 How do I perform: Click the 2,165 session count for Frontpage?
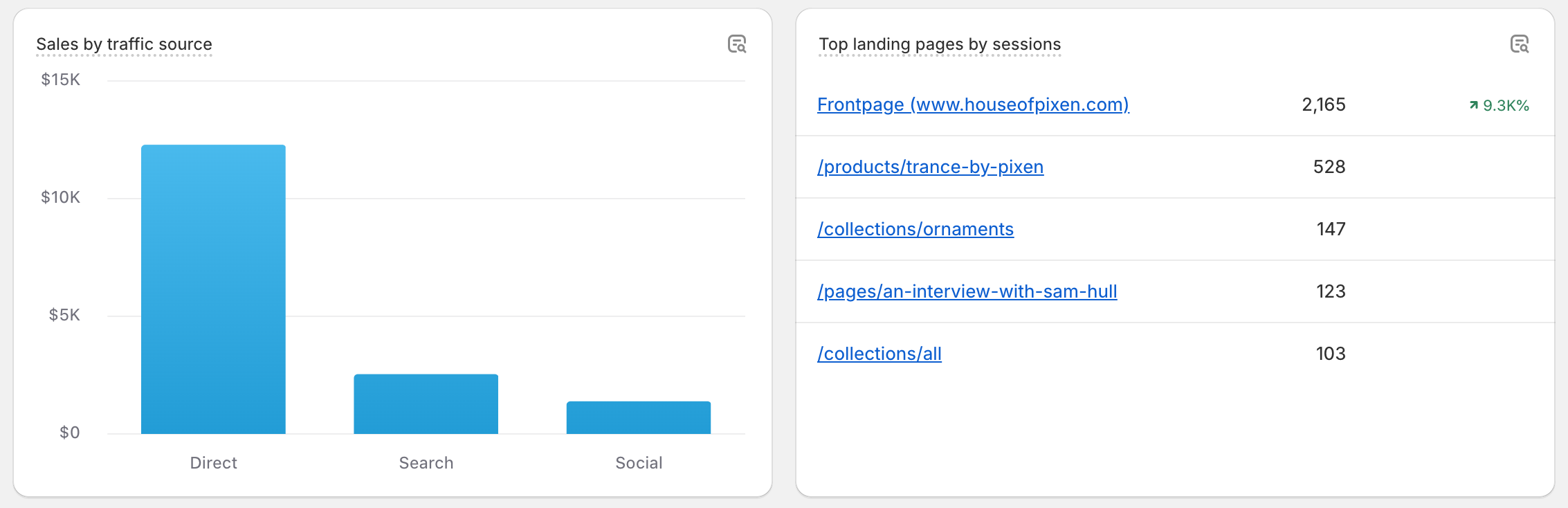tap(1324, 105)
